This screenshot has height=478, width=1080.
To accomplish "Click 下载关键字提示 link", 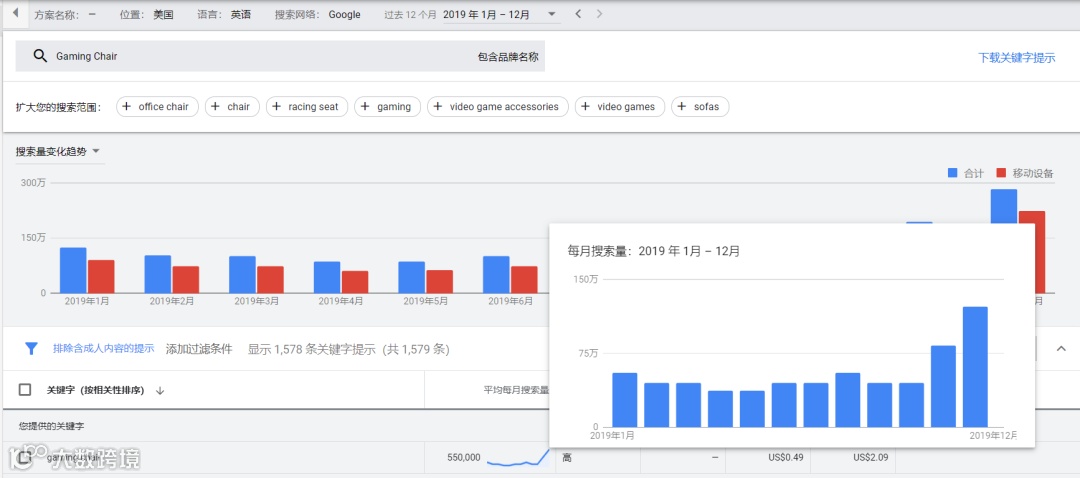I will click(x=1017, y=58).
